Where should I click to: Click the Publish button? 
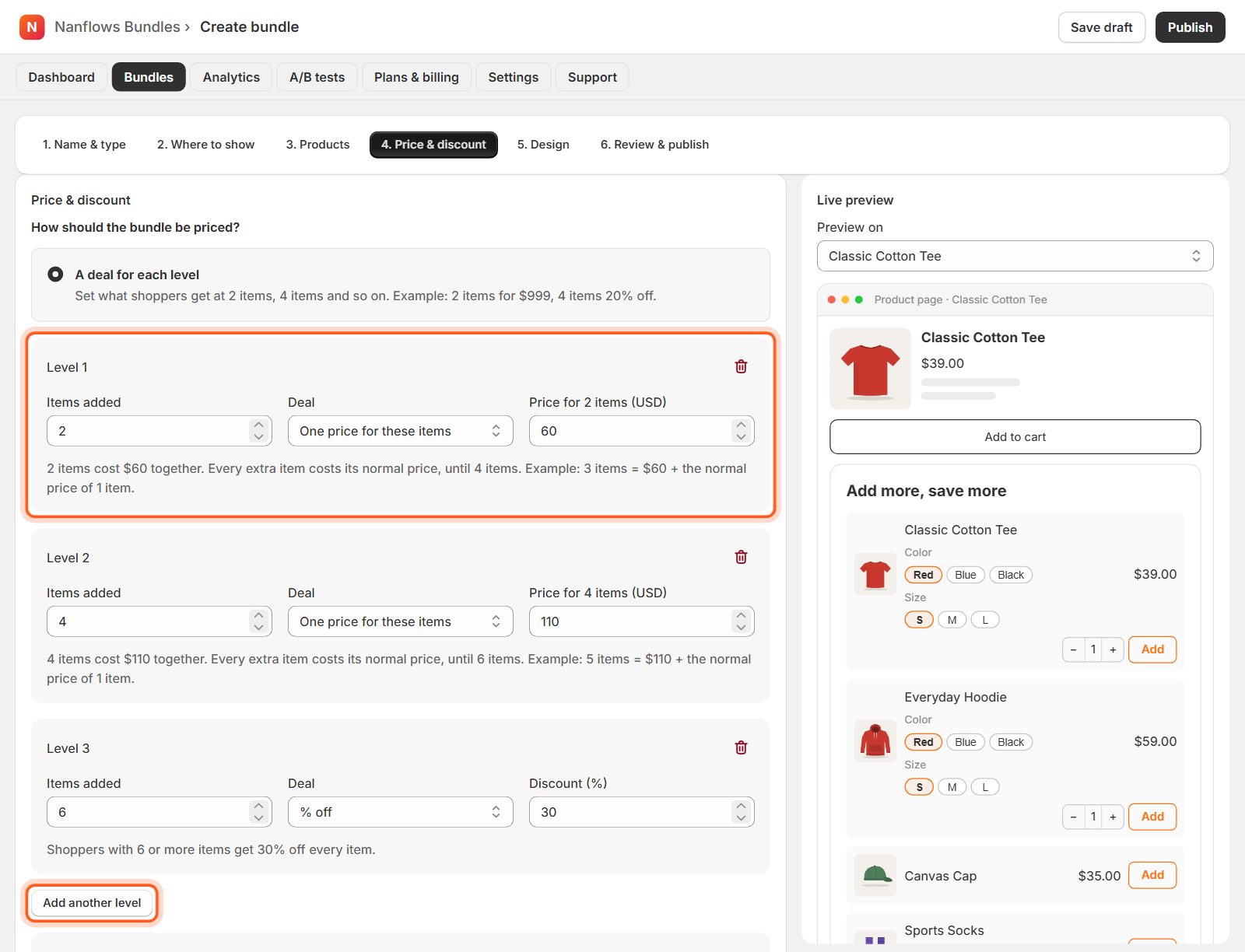tap(1190, 27)
